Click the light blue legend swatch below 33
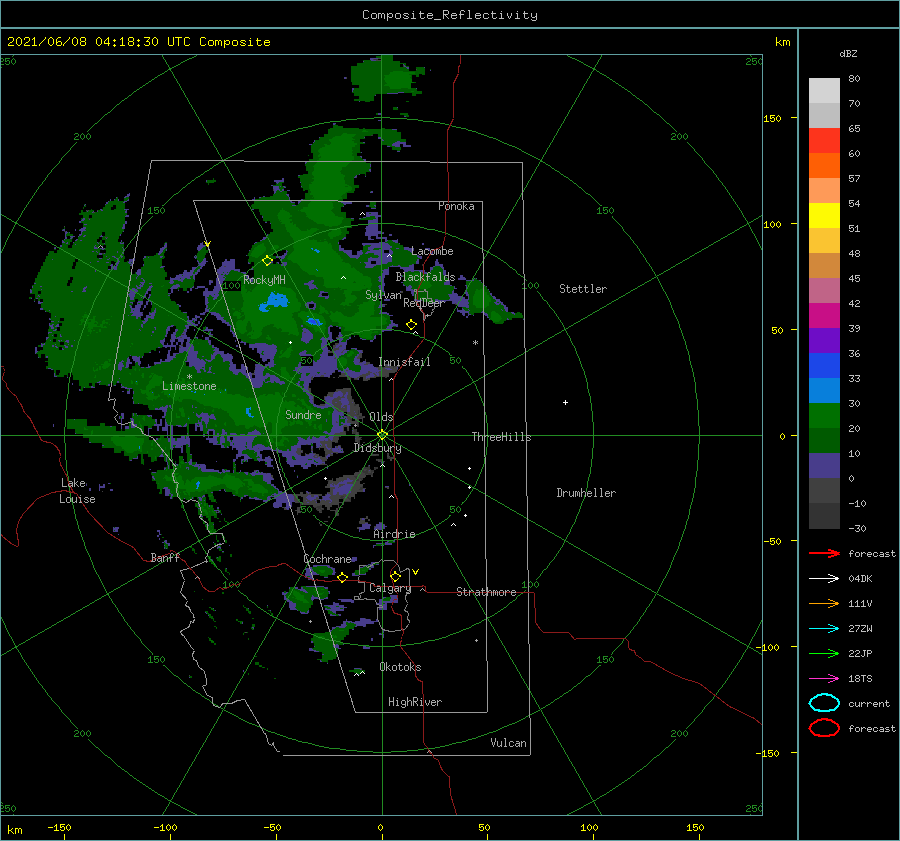This screenshot has height=841, width=900. [x=824, y=390]
